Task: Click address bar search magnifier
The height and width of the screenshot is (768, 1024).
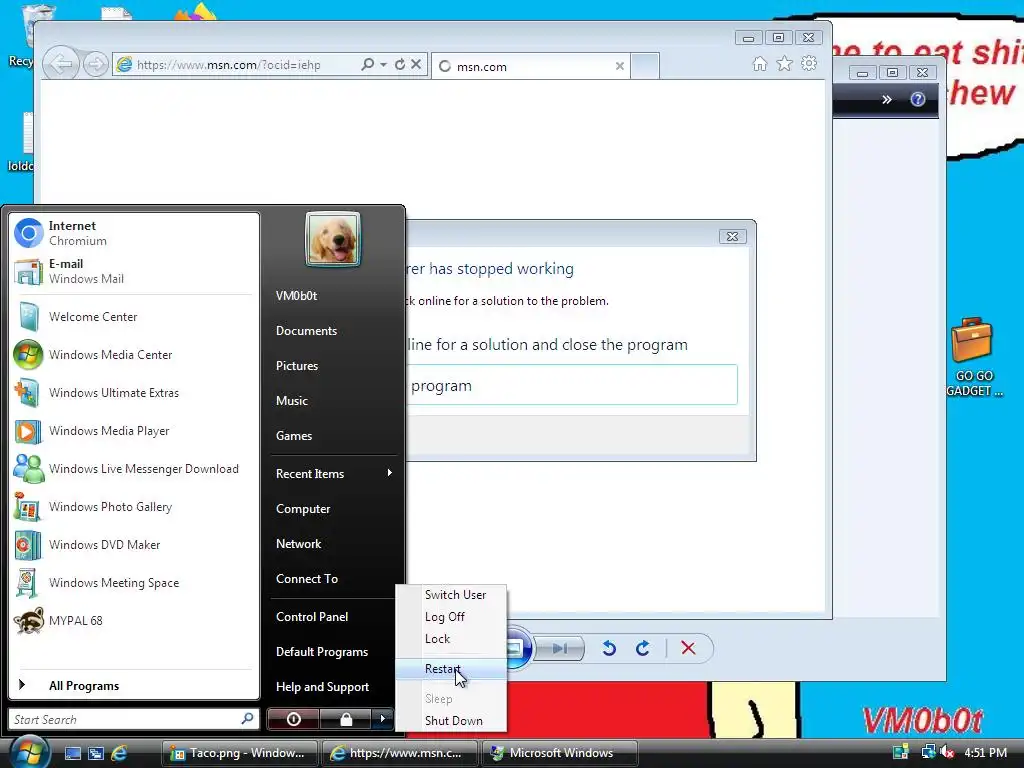Action: pos(368,64)
